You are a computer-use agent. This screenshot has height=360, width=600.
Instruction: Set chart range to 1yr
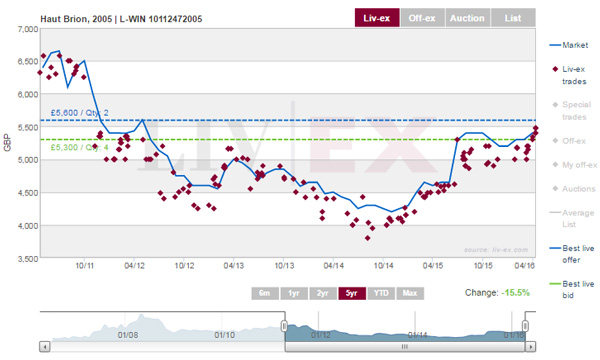click(294, 293)
